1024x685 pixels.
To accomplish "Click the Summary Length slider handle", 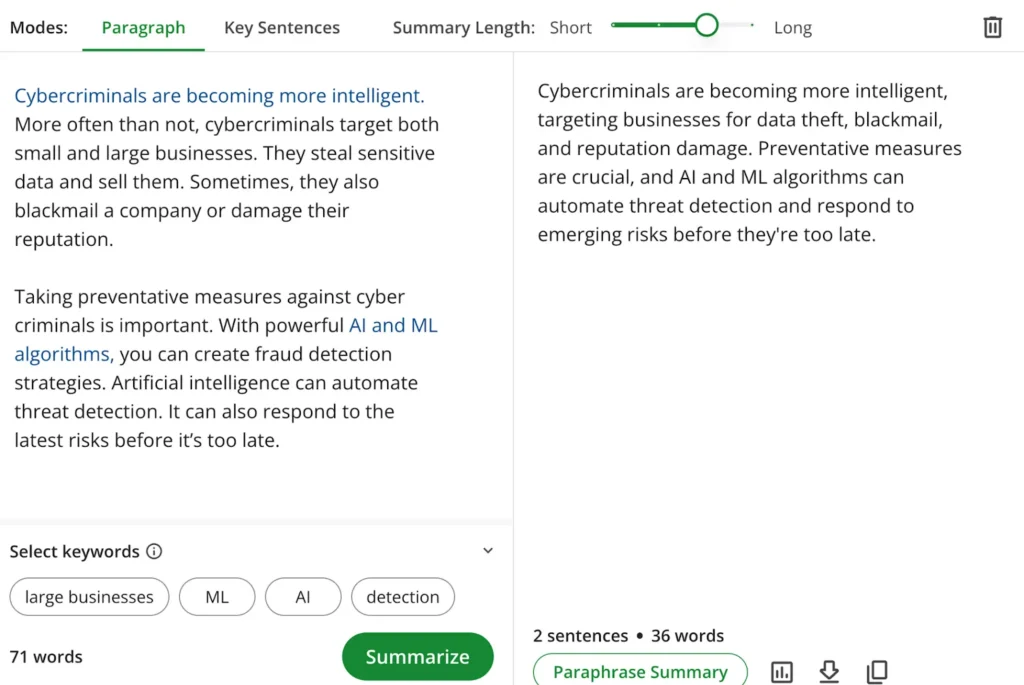I will click(x=706, y=25).
